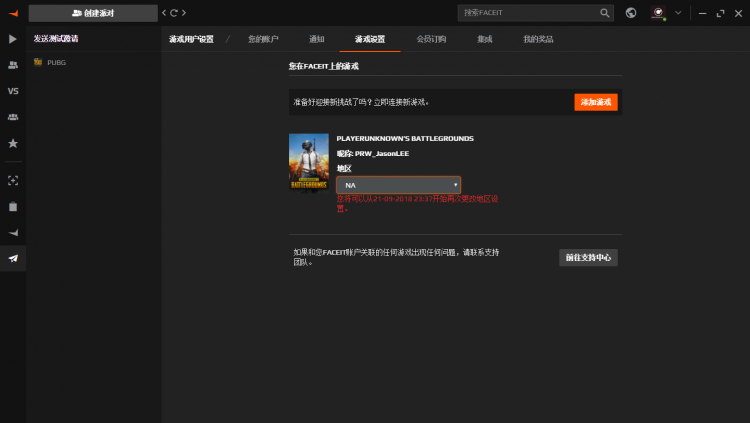Open the Play section from the sidebar

coord(13,39)
